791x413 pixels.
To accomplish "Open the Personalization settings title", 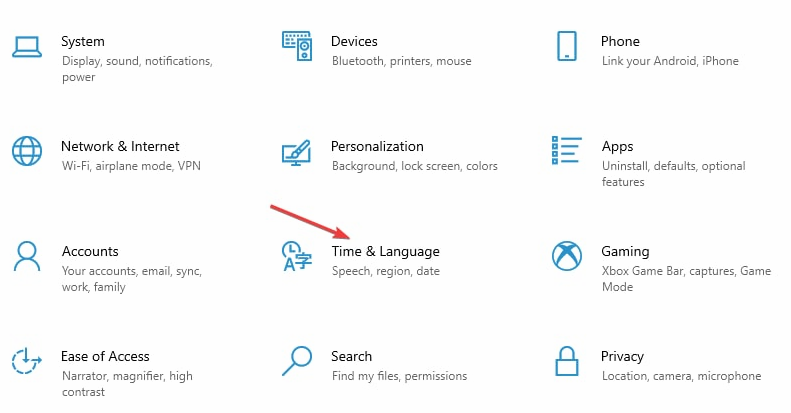I will coord(377,146).
